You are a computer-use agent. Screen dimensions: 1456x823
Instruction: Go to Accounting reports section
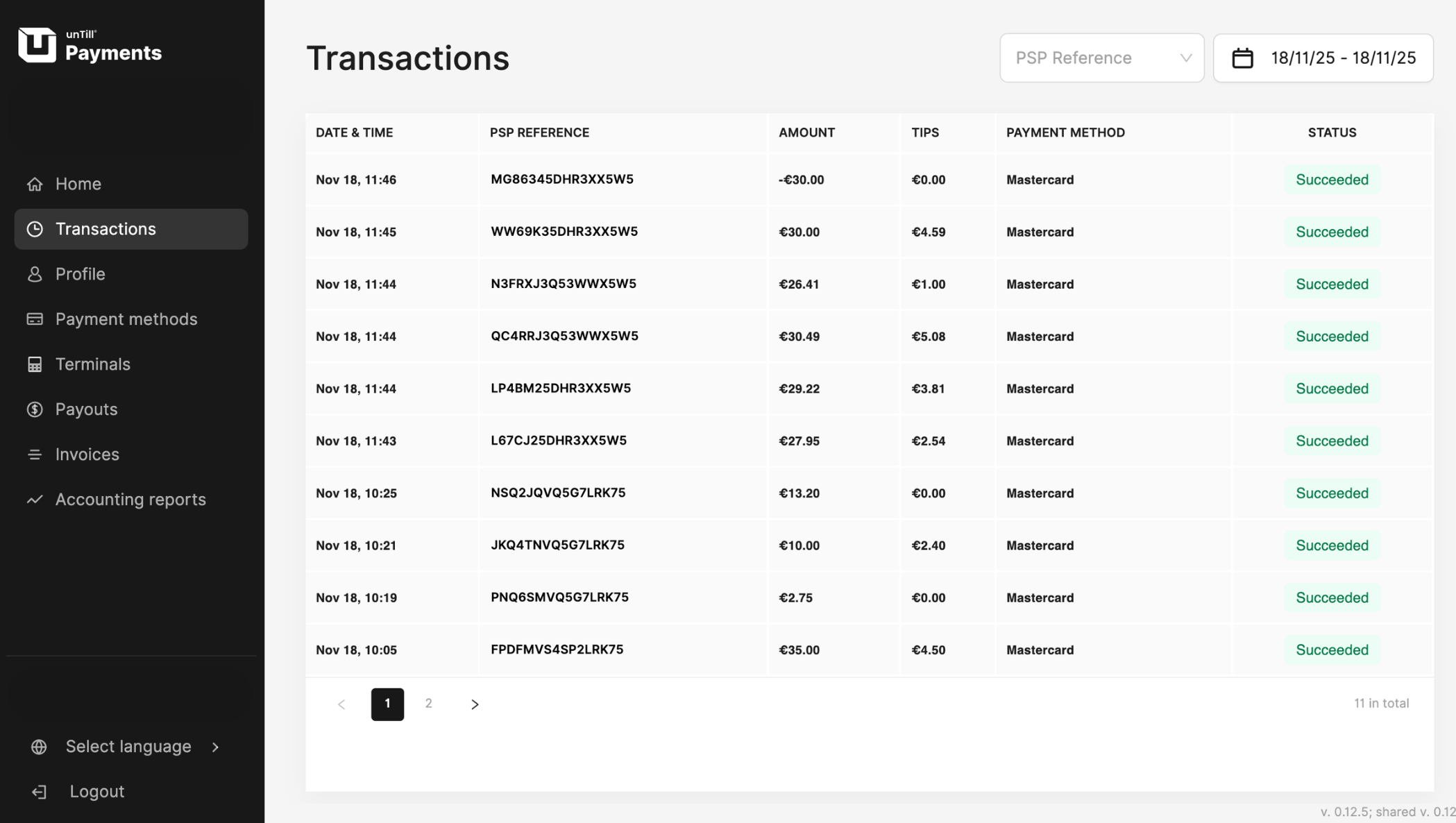[130, 500]
